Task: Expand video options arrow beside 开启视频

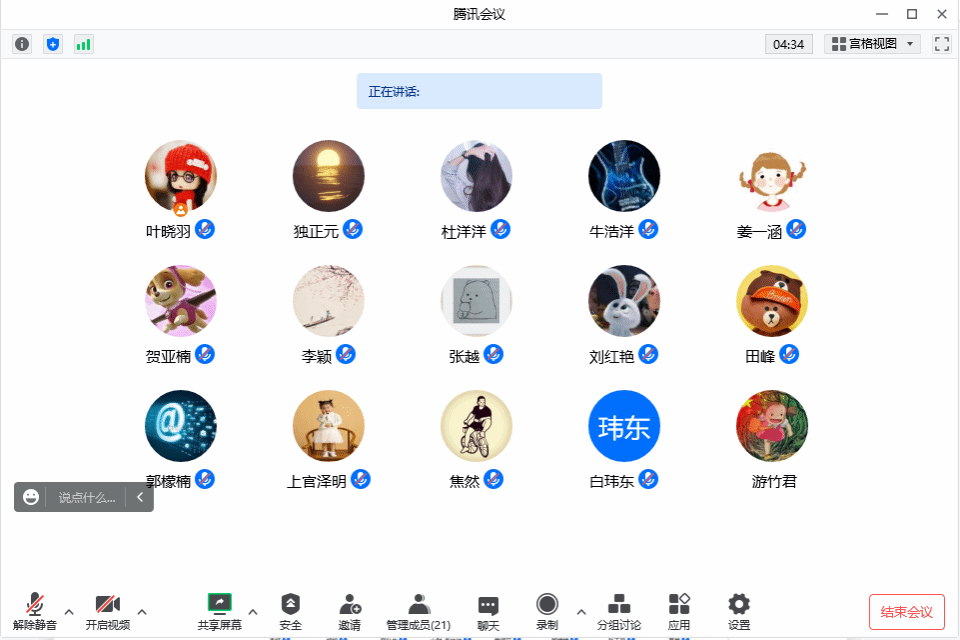Action: (142, 611)
